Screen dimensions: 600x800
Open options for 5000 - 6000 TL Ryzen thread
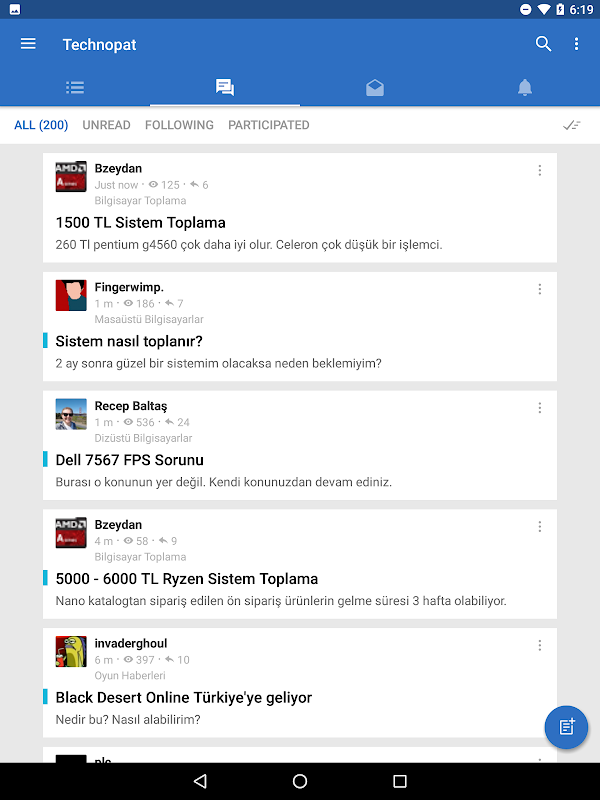point(540,527)
